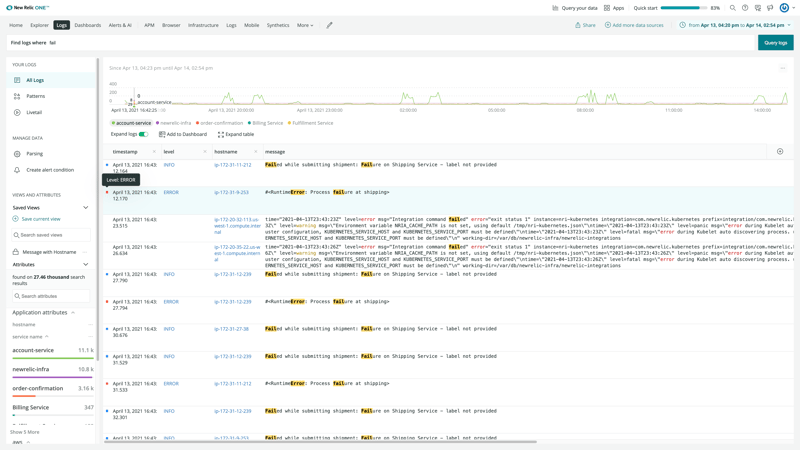Open the global search magnifier icon
The height and width of the screenshot is (450, 800).
coord(733,8)
